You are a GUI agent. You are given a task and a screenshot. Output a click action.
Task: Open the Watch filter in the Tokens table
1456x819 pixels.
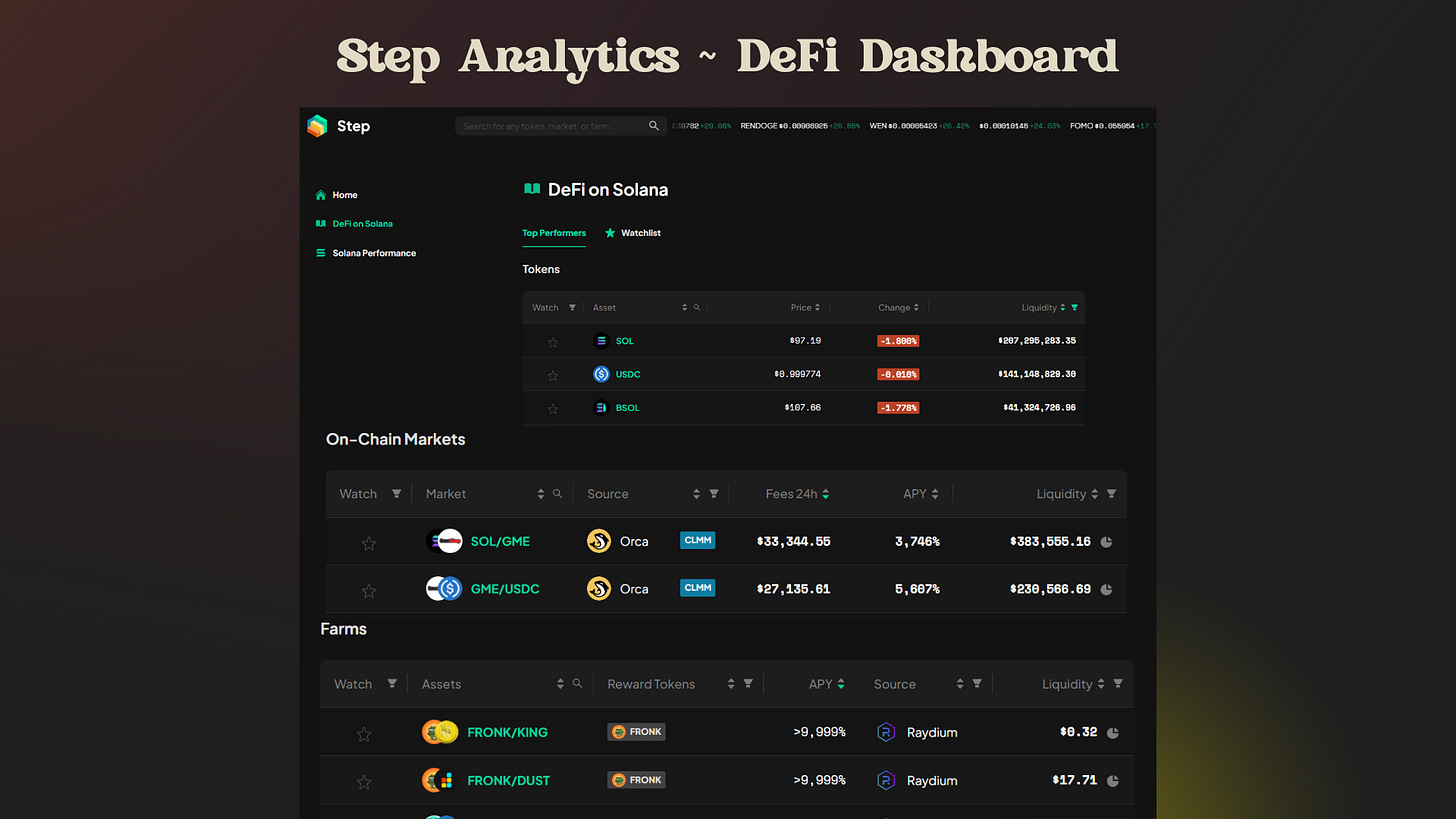[x=572, y=308]
